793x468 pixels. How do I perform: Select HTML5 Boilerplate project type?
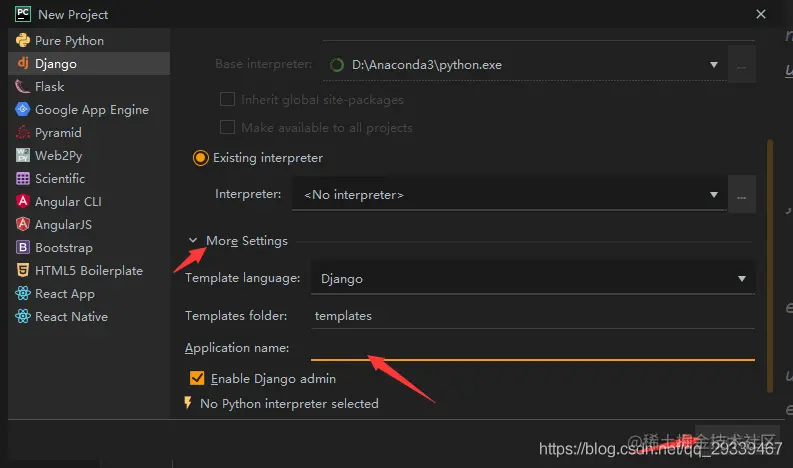[89, 270]
